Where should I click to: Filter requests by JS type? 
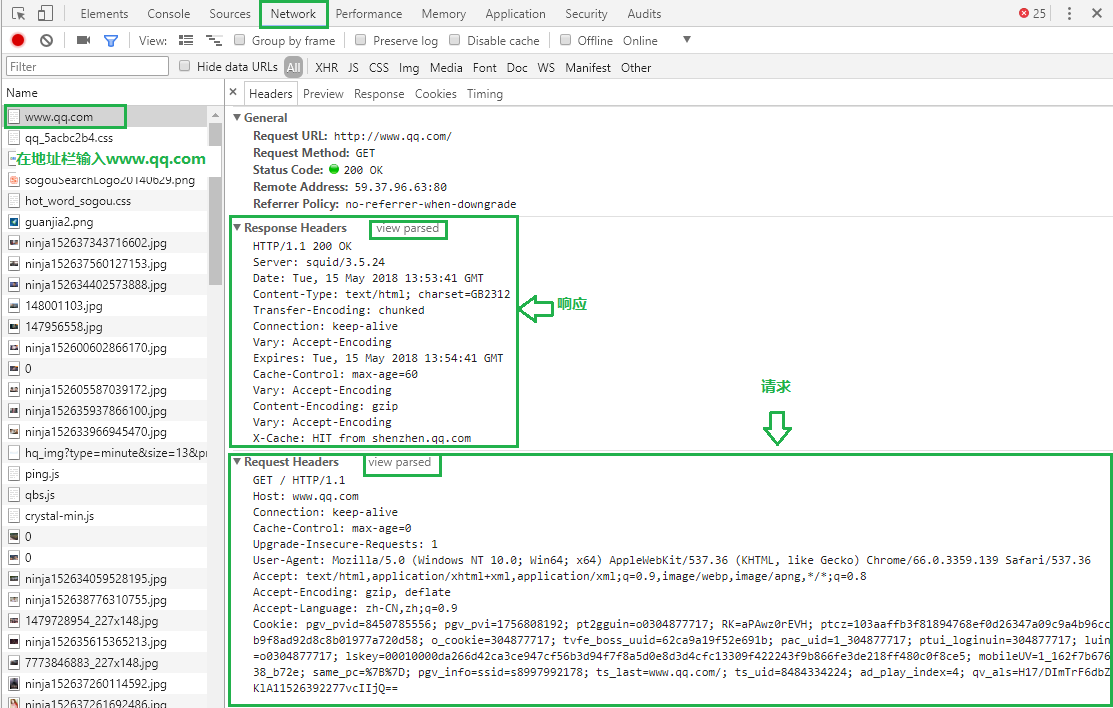coord(353,67)
